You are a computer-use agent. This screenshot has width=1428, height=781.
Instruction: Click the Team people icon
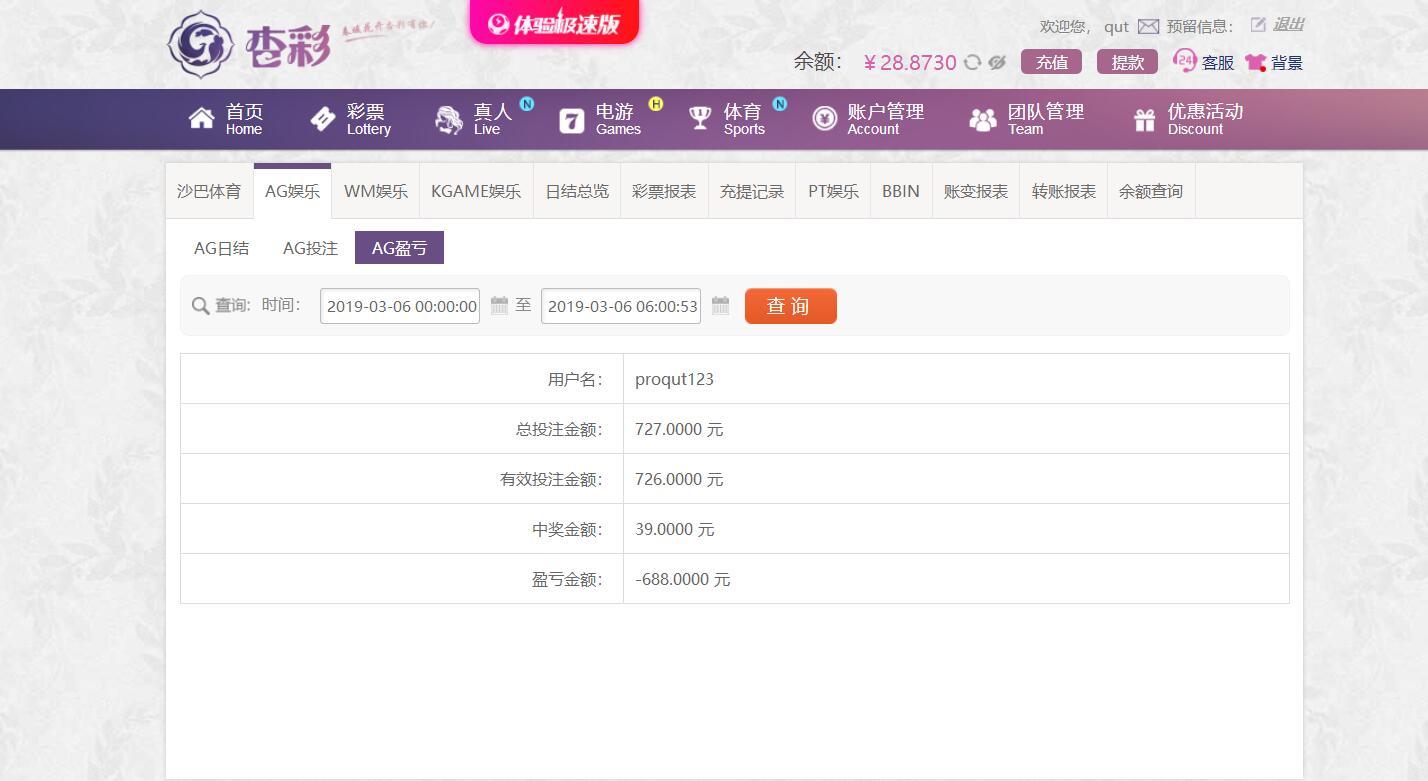click(983, 120)
